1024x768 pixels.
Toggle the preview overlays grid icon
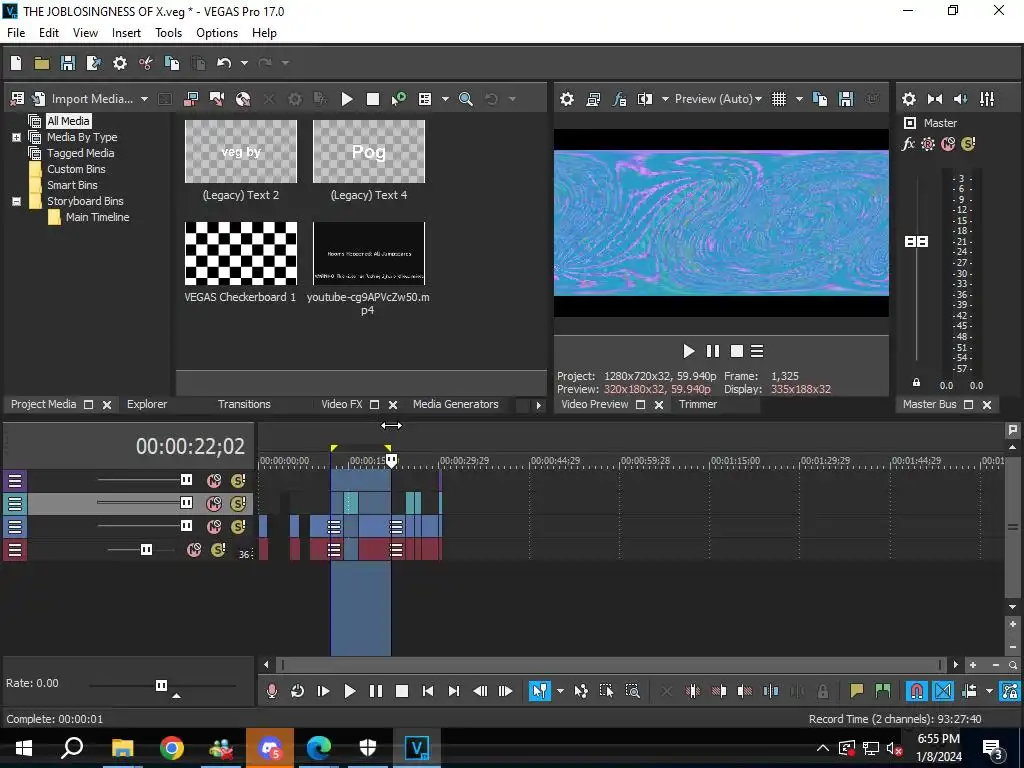coord(778,99)
